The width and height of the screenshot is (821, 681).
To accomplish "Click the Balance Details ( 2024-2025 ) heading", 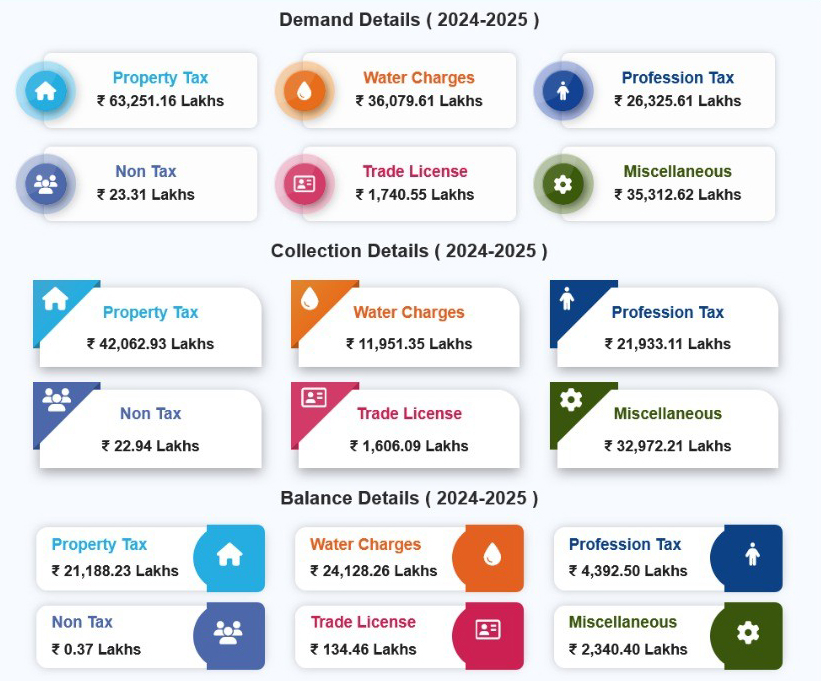I will coord(409,498).
